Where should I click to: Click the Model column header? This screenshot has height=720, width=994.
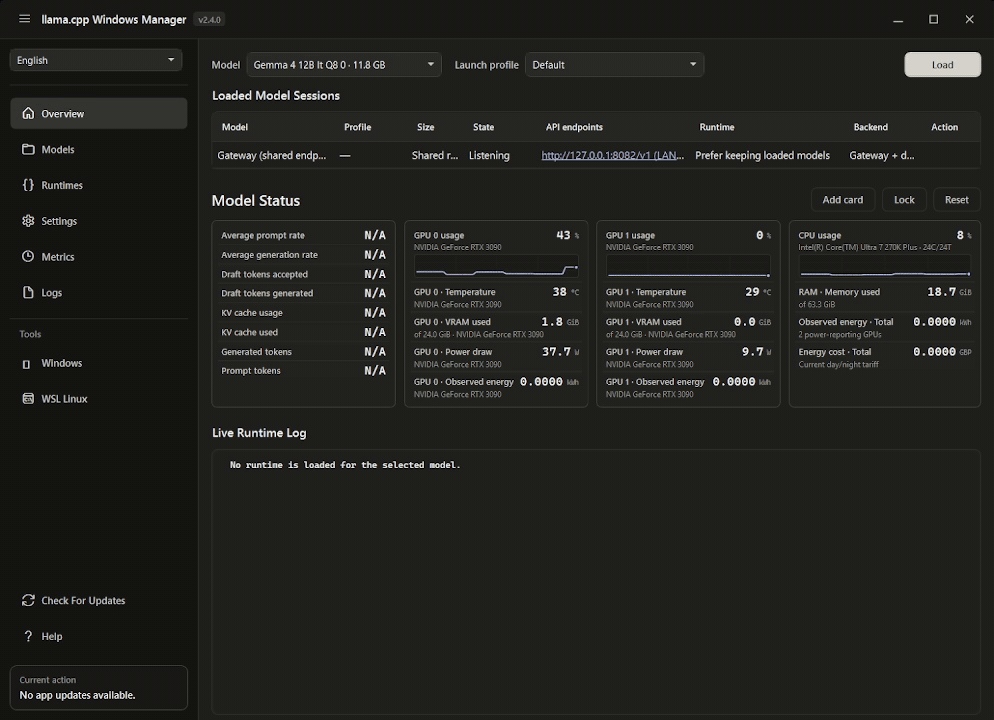[x=235, y=127]
